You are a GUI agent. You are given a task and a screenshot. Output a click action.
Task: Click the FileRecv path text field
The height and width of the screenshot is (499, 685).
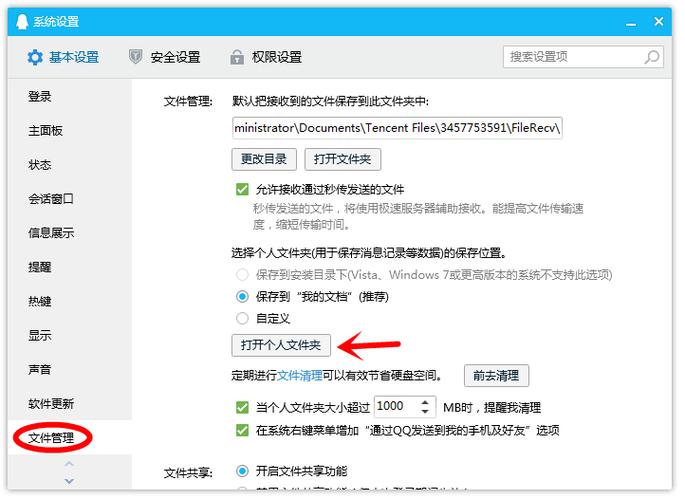coord(397,128)
